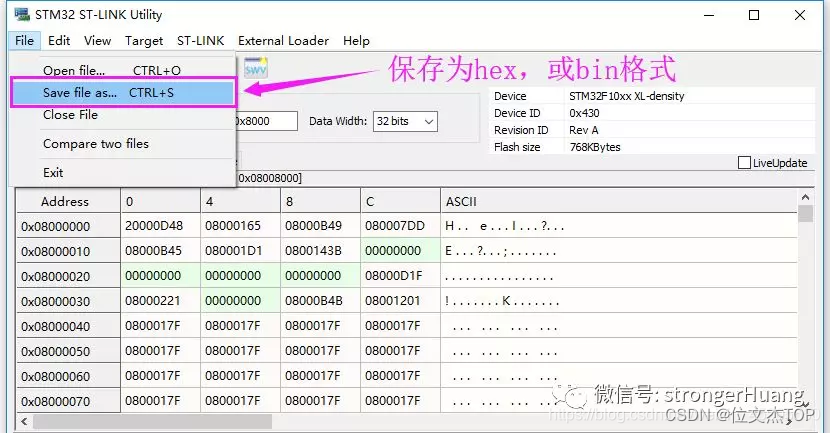
Task: Select cell 08000B4B in memory grid
Action: pyautogui.click(x=320, y=300)
